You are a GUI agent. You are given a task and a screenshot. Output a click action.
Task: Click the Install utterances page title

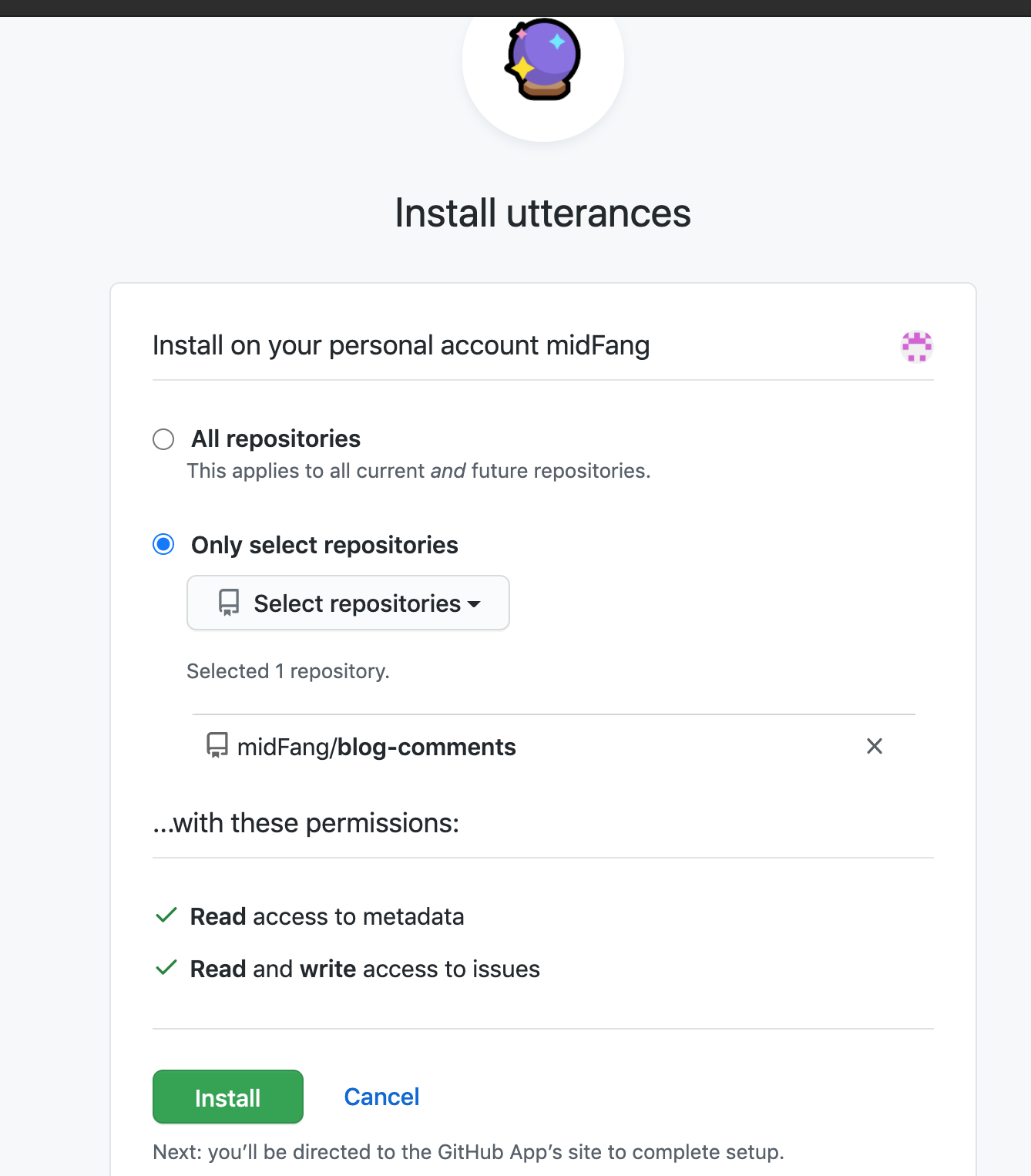(542, 213)
